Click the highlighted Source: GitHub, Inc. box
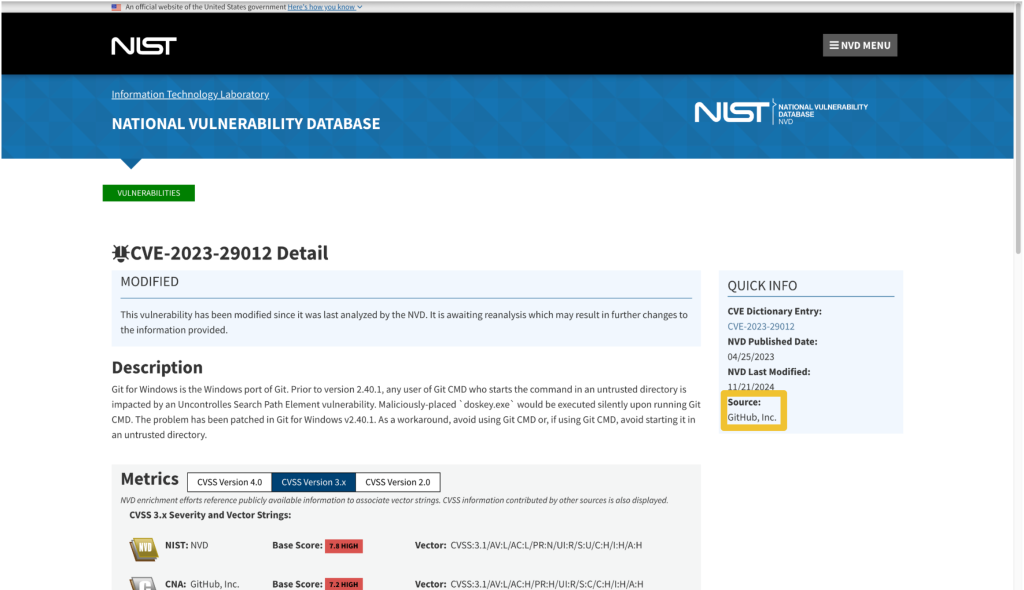 click(x=753, y=410)
